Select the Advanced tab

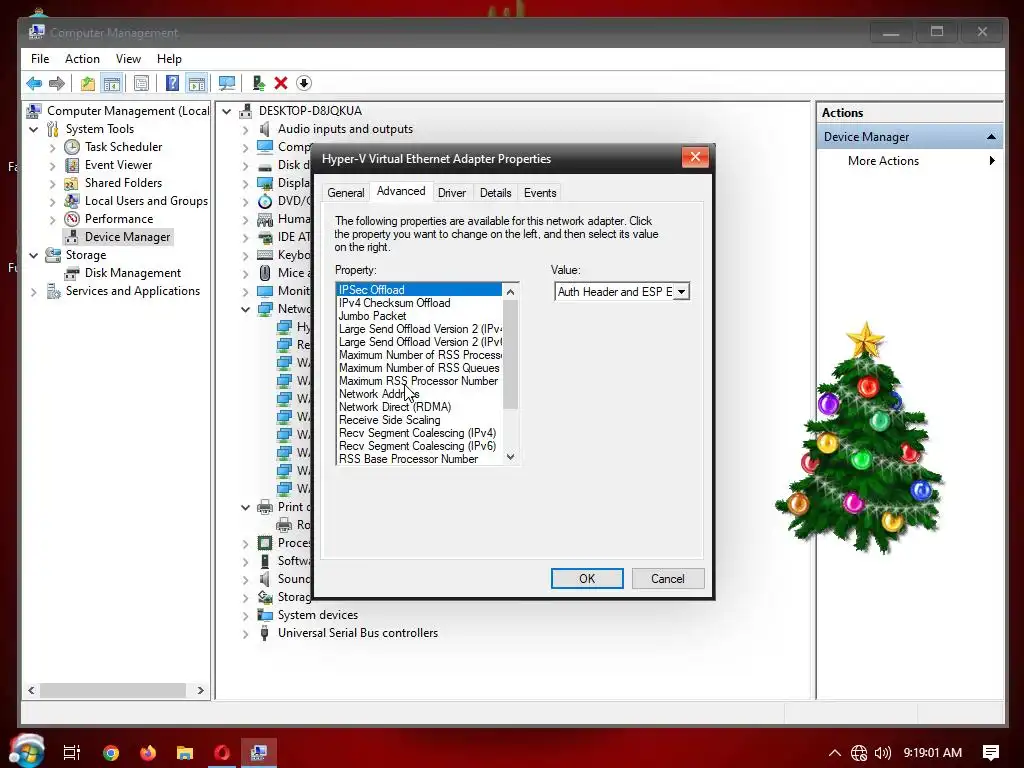[x=401, y=191]
